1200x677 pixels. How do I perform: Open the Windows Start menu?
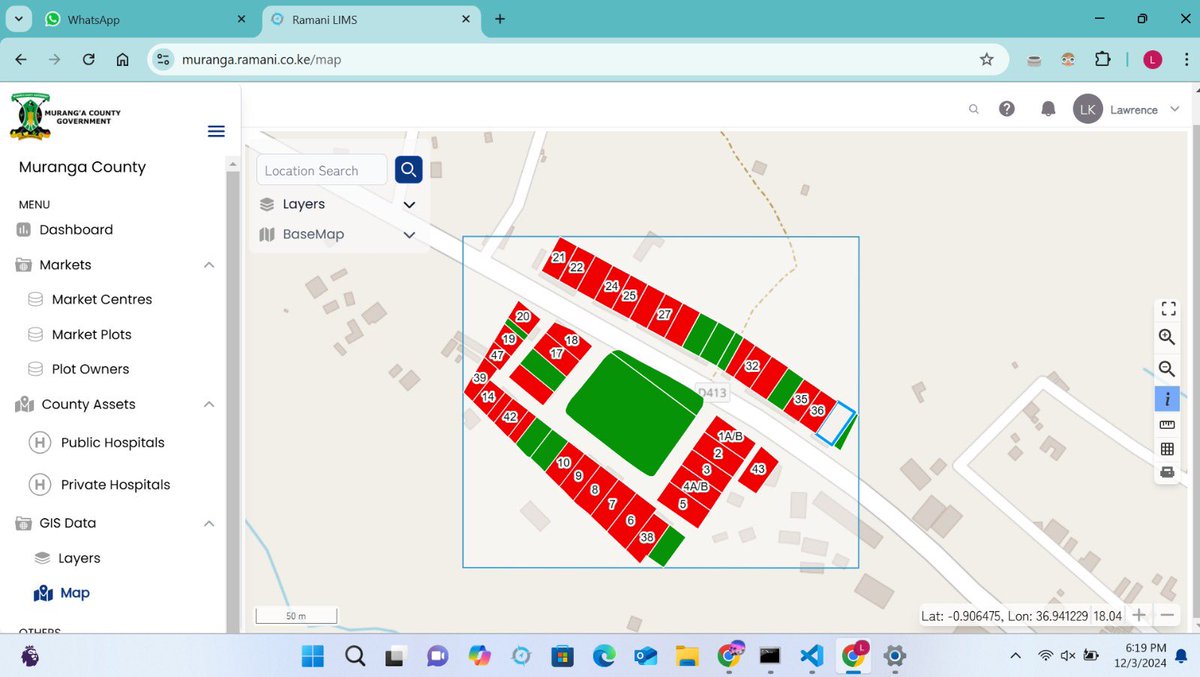313,656
